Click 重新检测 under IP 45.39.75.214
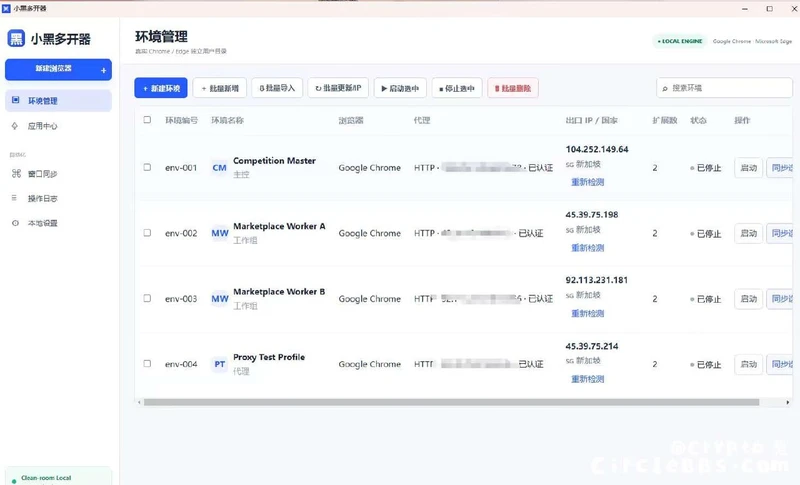Viewport: 800px width, 485px height. point(587,379)
